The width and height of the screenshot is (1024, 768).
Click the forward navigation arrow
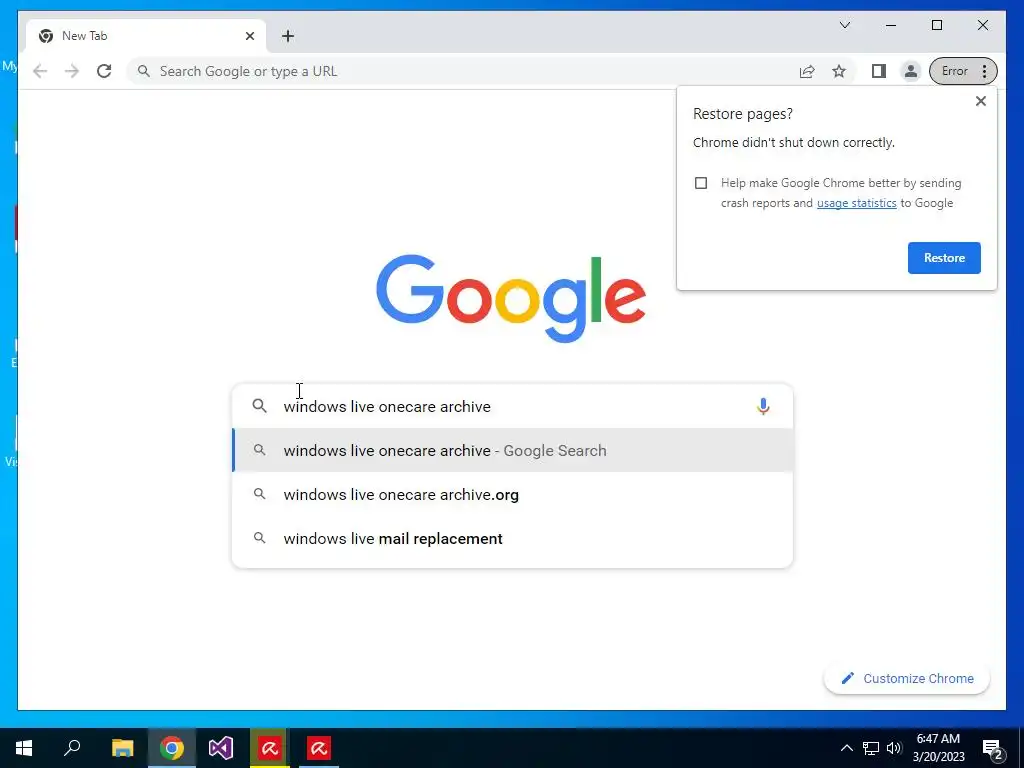72,71
